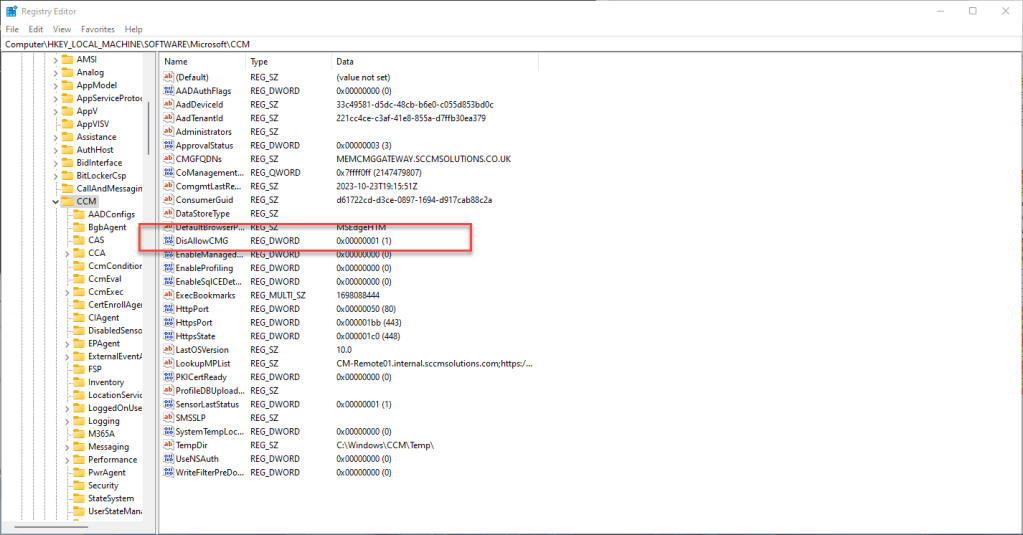Expand the Messaging subkey

click(x=67, y=447)
